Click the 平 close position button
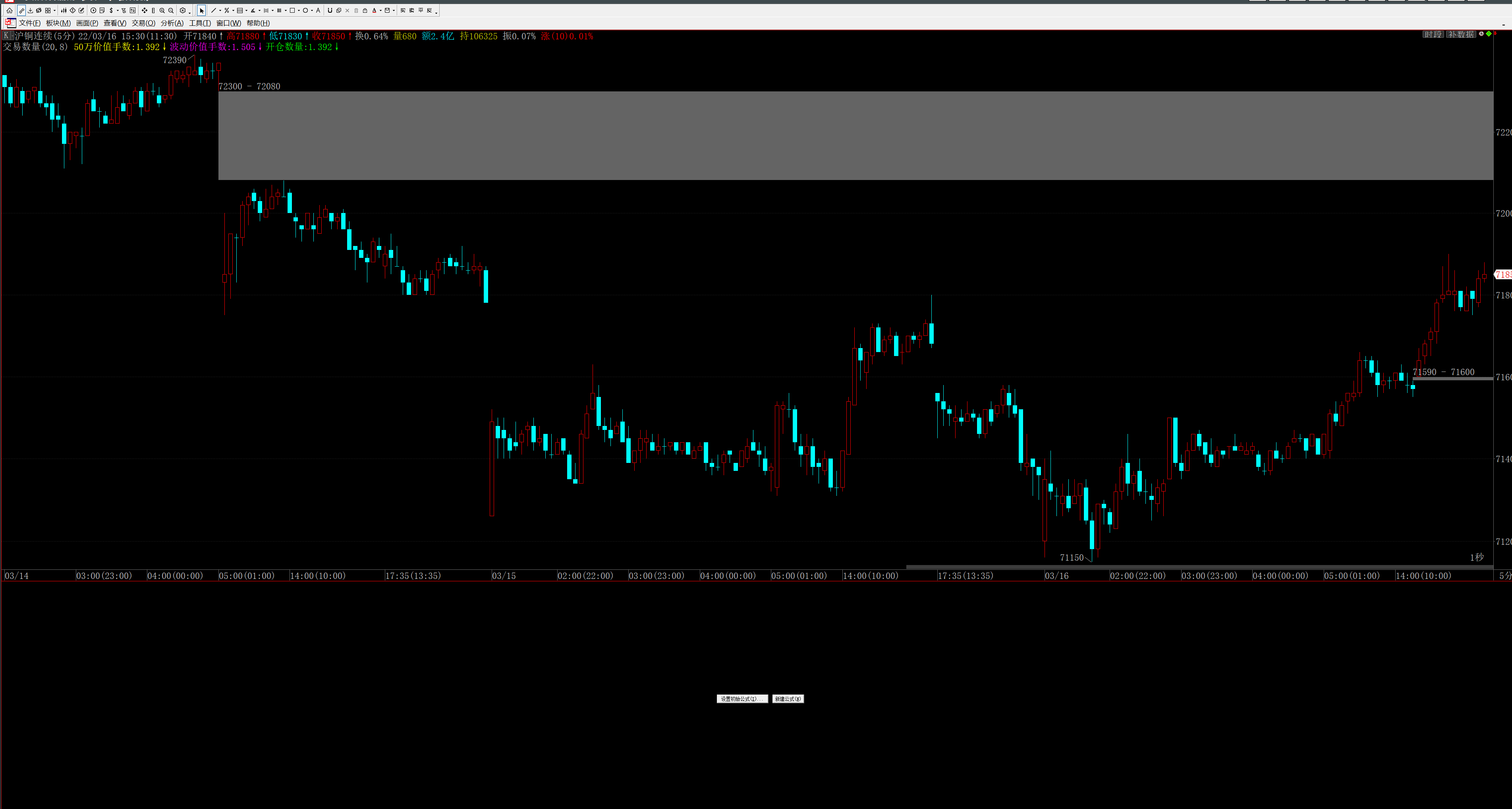1512x809 pixels. [421, 11]
